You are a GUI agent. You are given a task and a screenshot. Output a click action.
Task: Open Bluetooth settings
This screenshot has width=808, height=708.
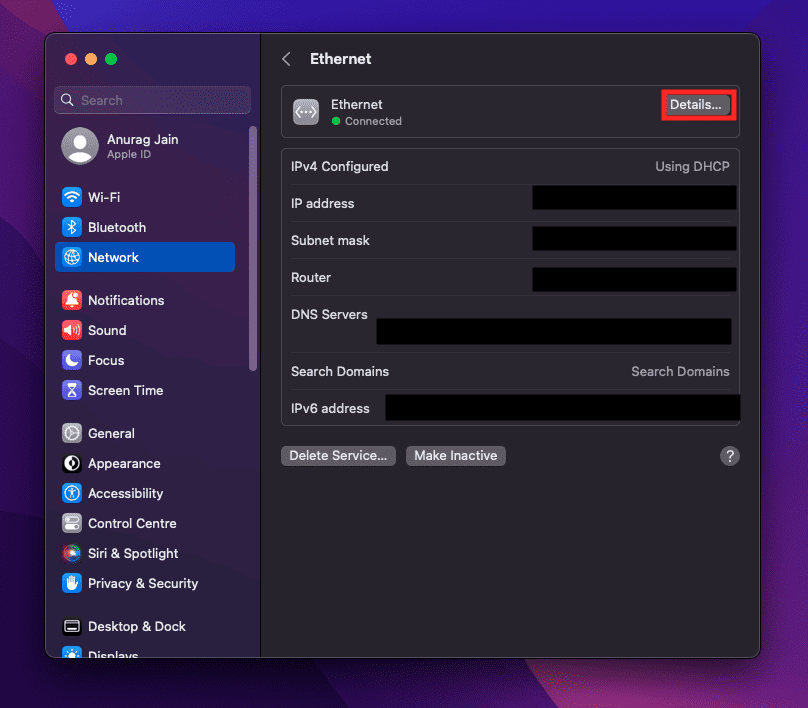[x=145, y=227]
